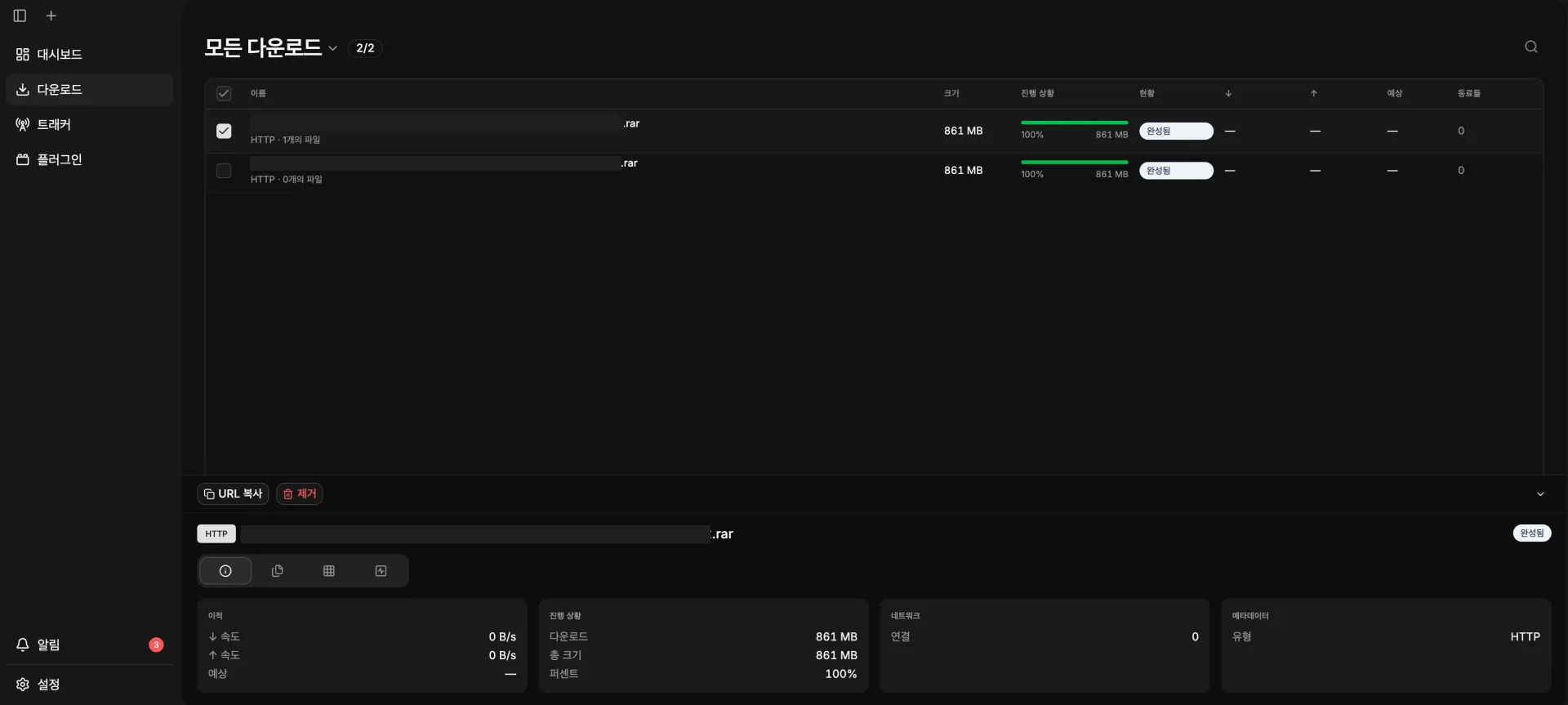Click the 예상 column header
Screen dimensions: 1568x705
click(1394, 93)
